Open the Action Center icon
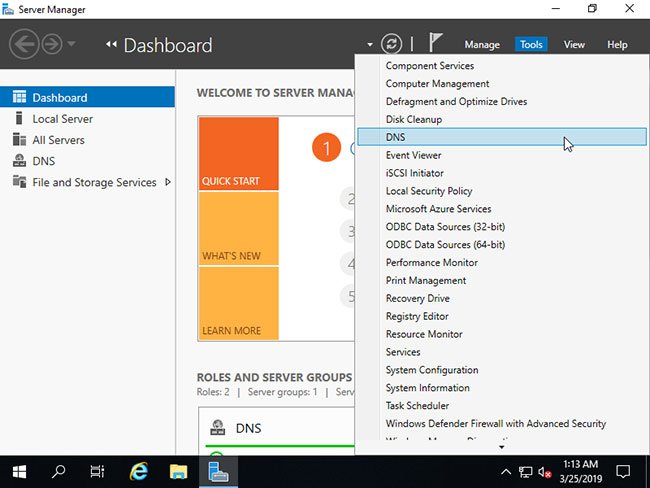The image size is (650, 488). click(x=623, y=471)
